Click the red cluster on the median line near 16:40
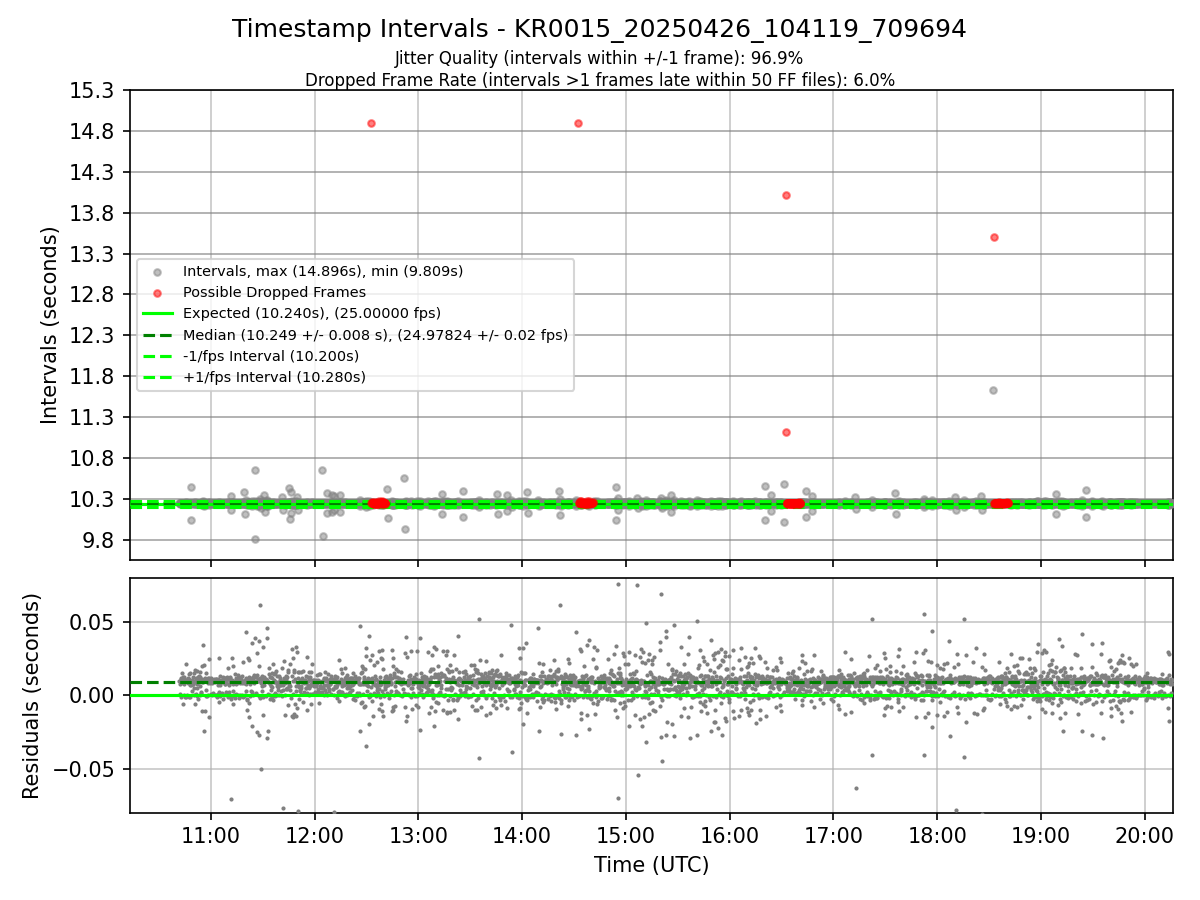 pos(794,503)
